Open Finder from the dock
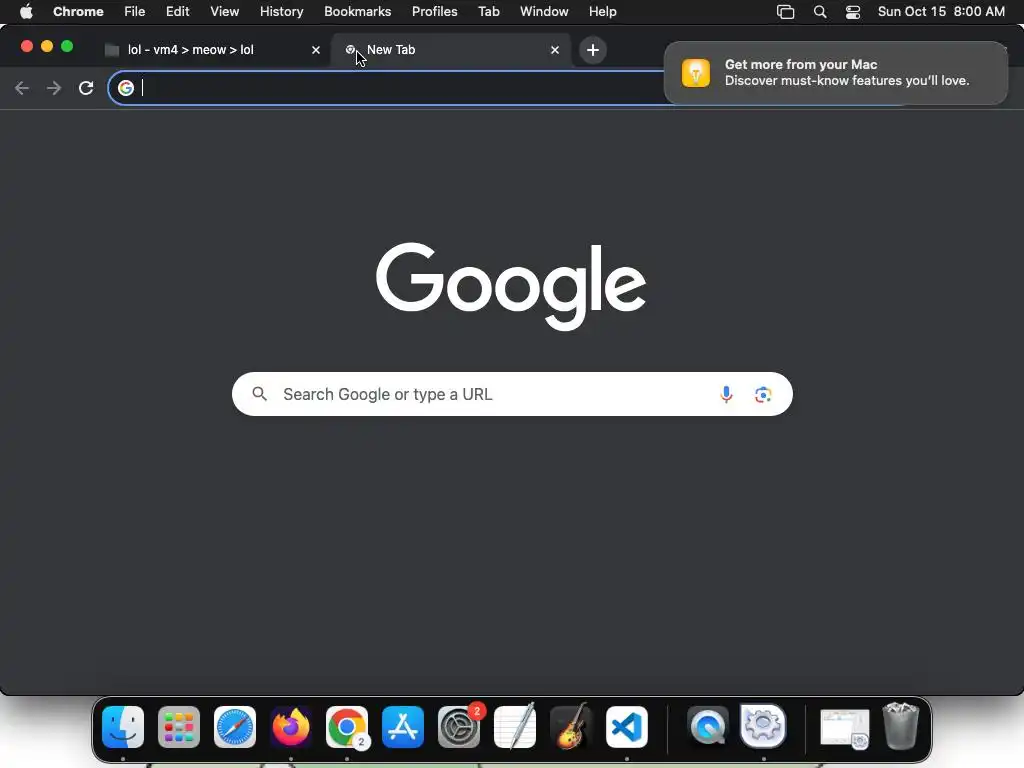The image size is (1024, 768). [123, 727]
